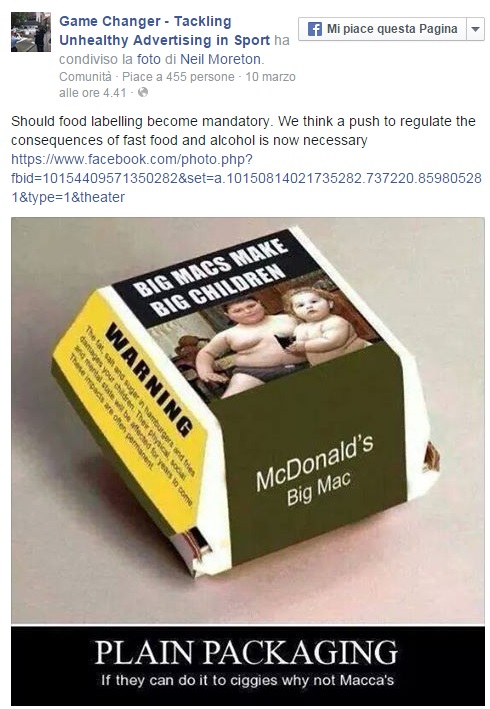Click the "McDonald's Big Mac" box label
This screenshot has width=490, height=709.
315,470
